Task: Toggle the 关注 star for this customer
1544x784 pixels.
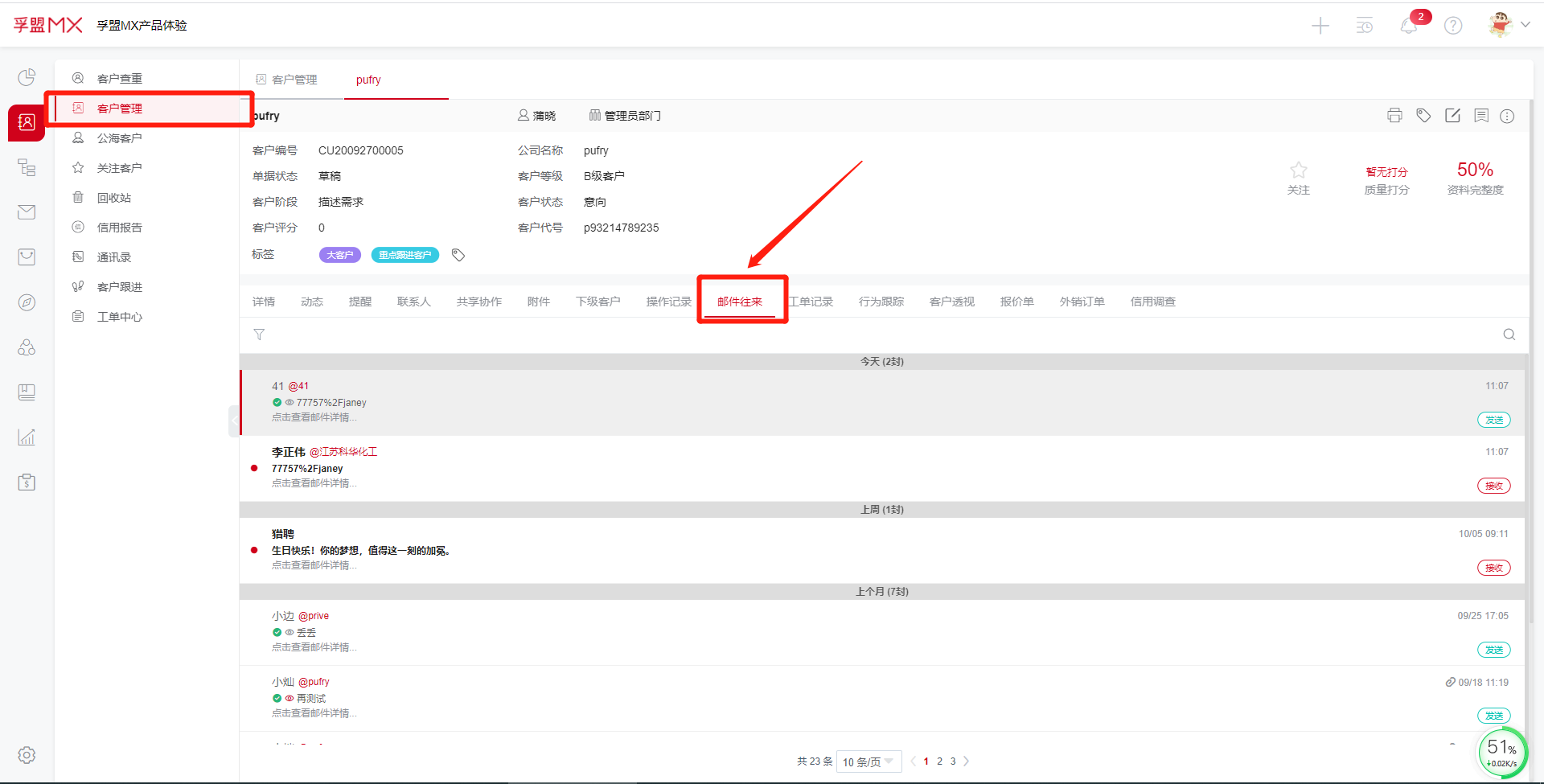Action: (1298, 170)
